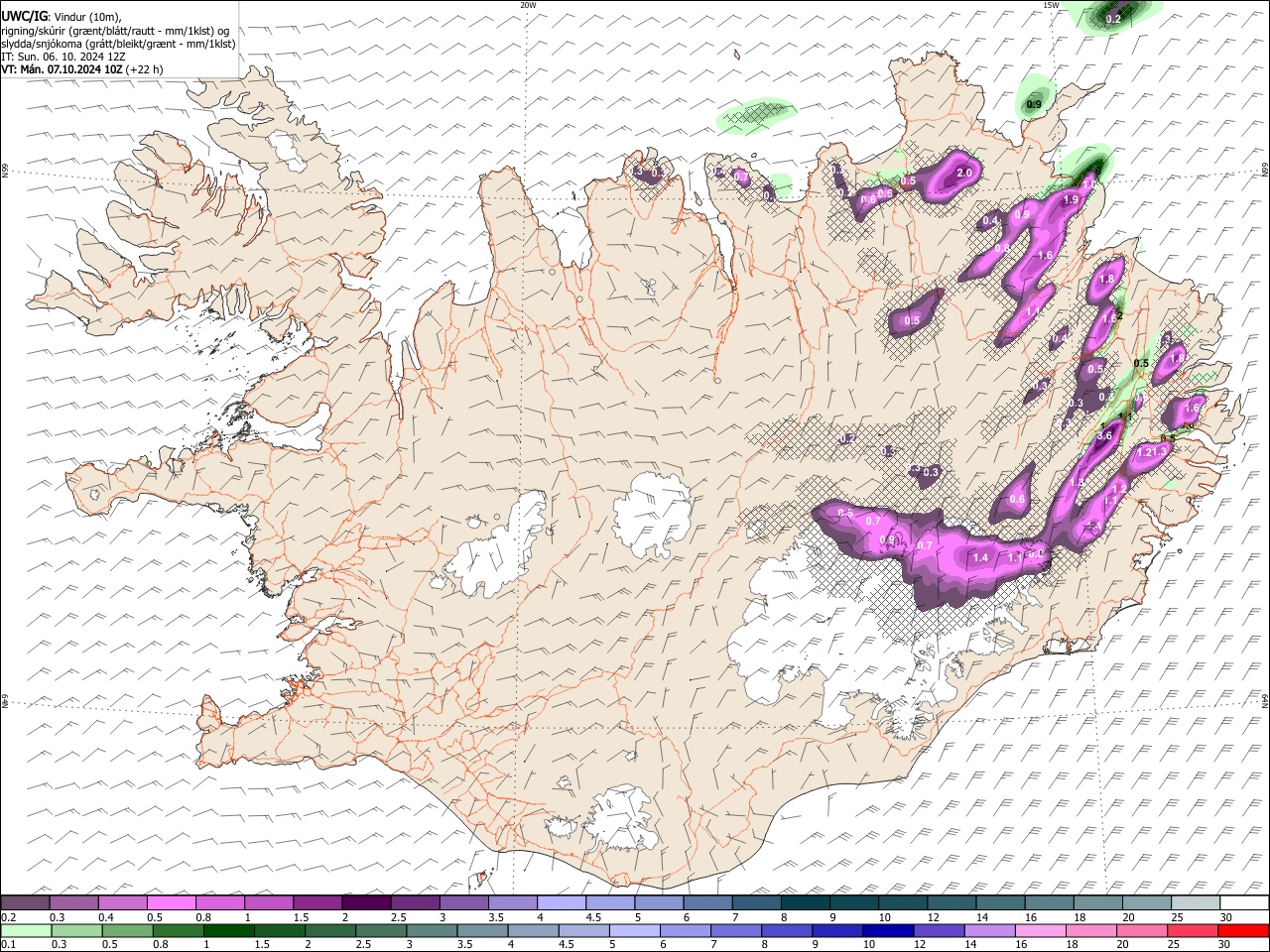The width and height of the screenshot is (1270, 952).
Task: Click the '20W' longitude label
Action: [x=528, y=5]
